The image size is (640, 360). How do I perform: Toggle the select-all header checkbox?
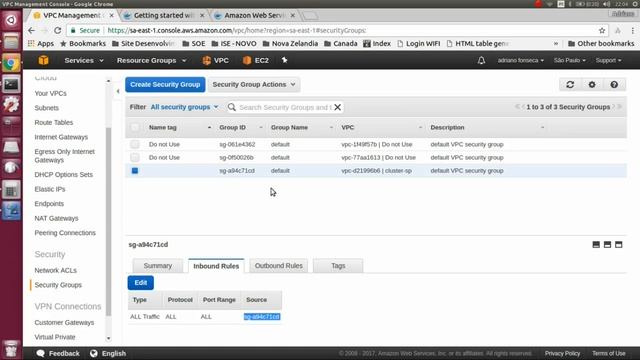tap(135, 127)
